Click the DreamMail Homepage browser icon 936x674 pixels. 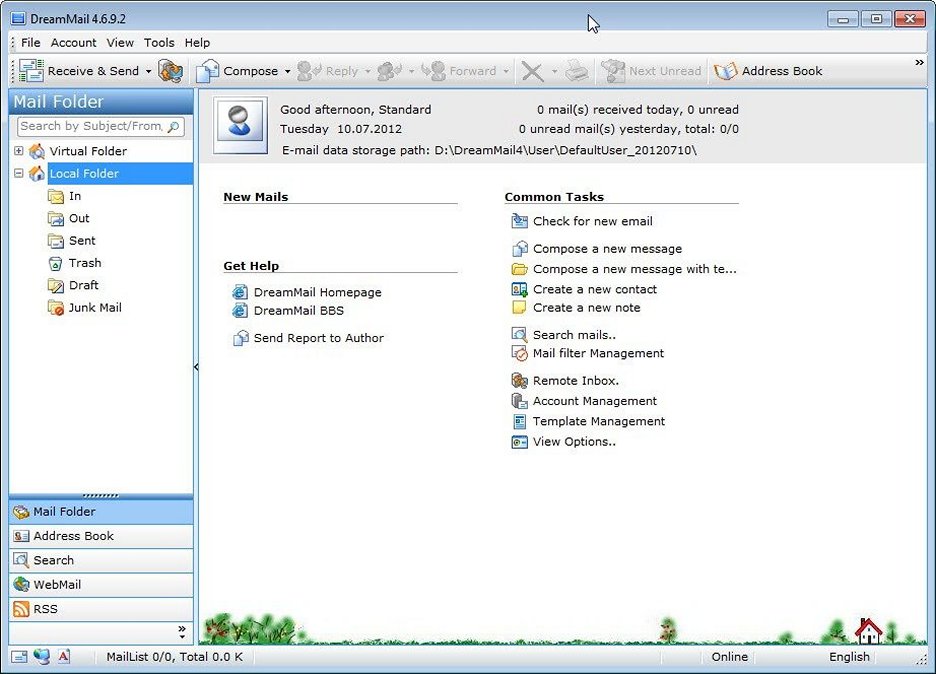[x=240, y=293]
